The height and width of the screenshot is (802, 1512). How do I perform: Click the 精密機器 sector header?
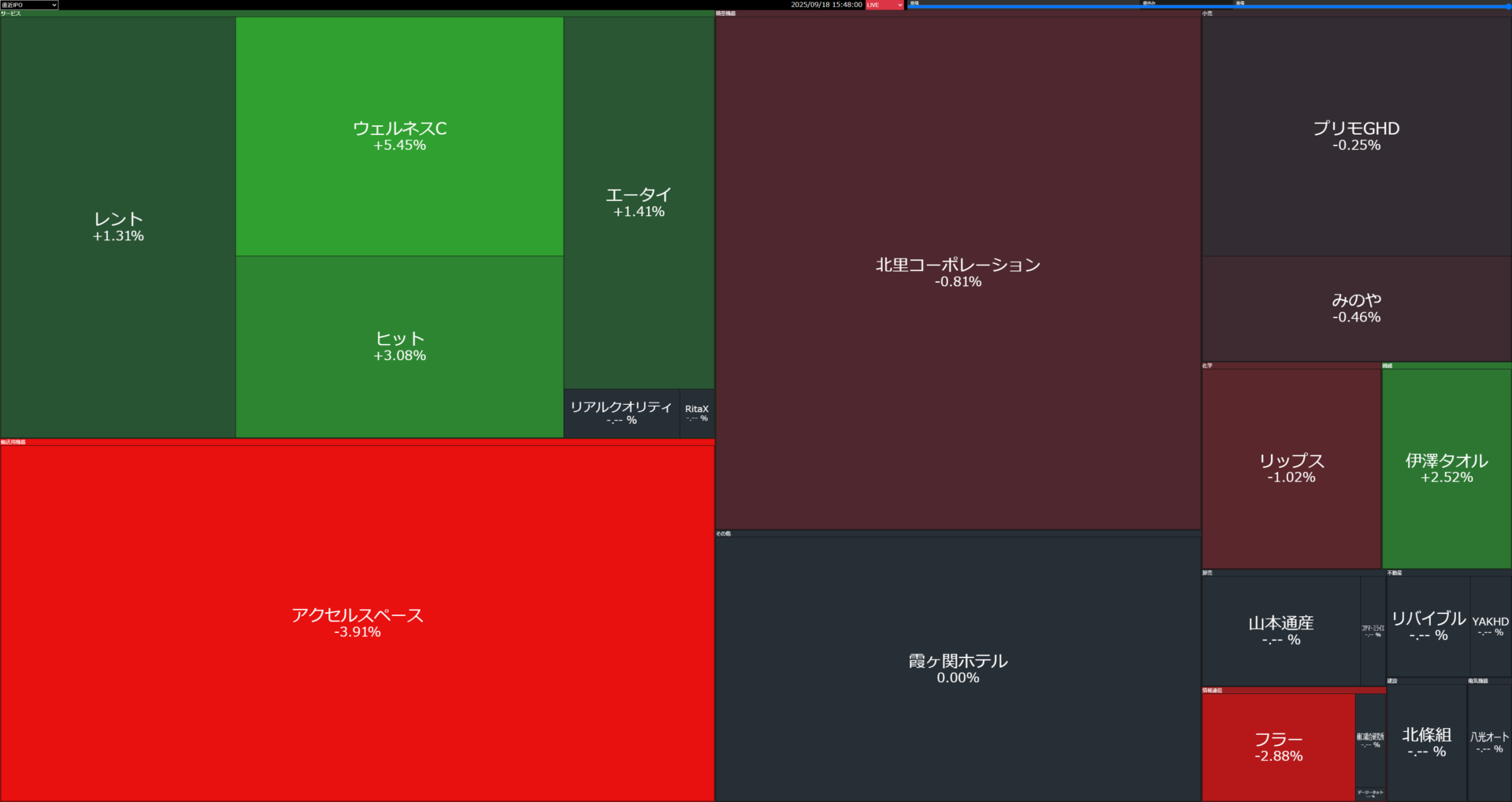point(958,13)
